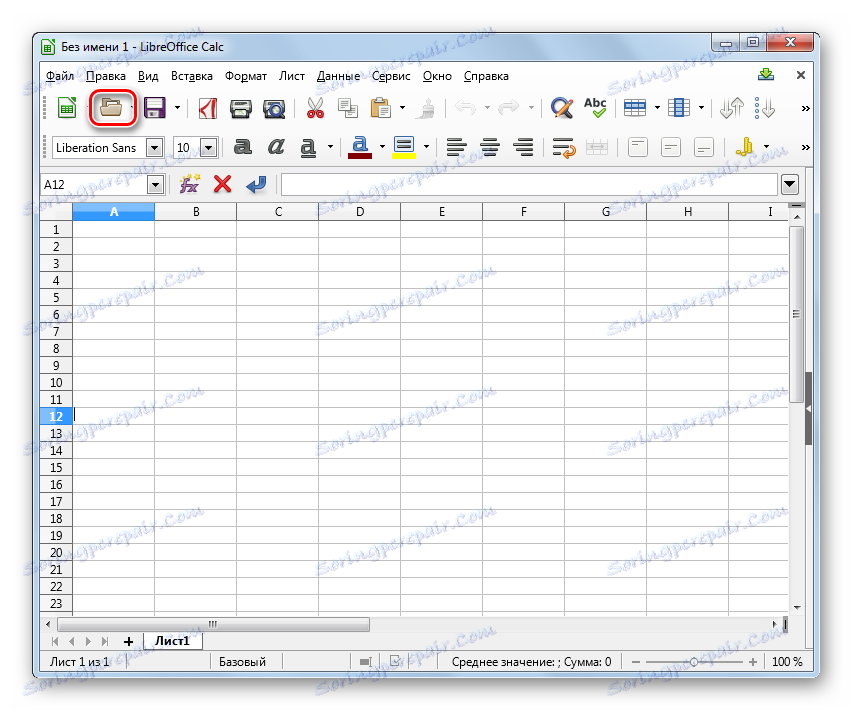Merge and center cells
The width and height of the screenshot is (853, 711).
[597, 147]
